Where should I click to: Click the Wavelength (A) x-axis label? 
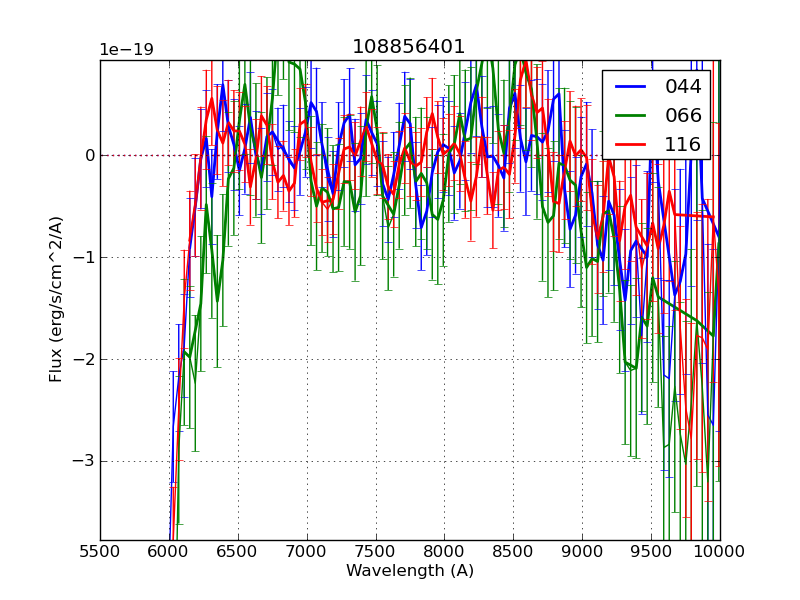(x=410, y=571)
